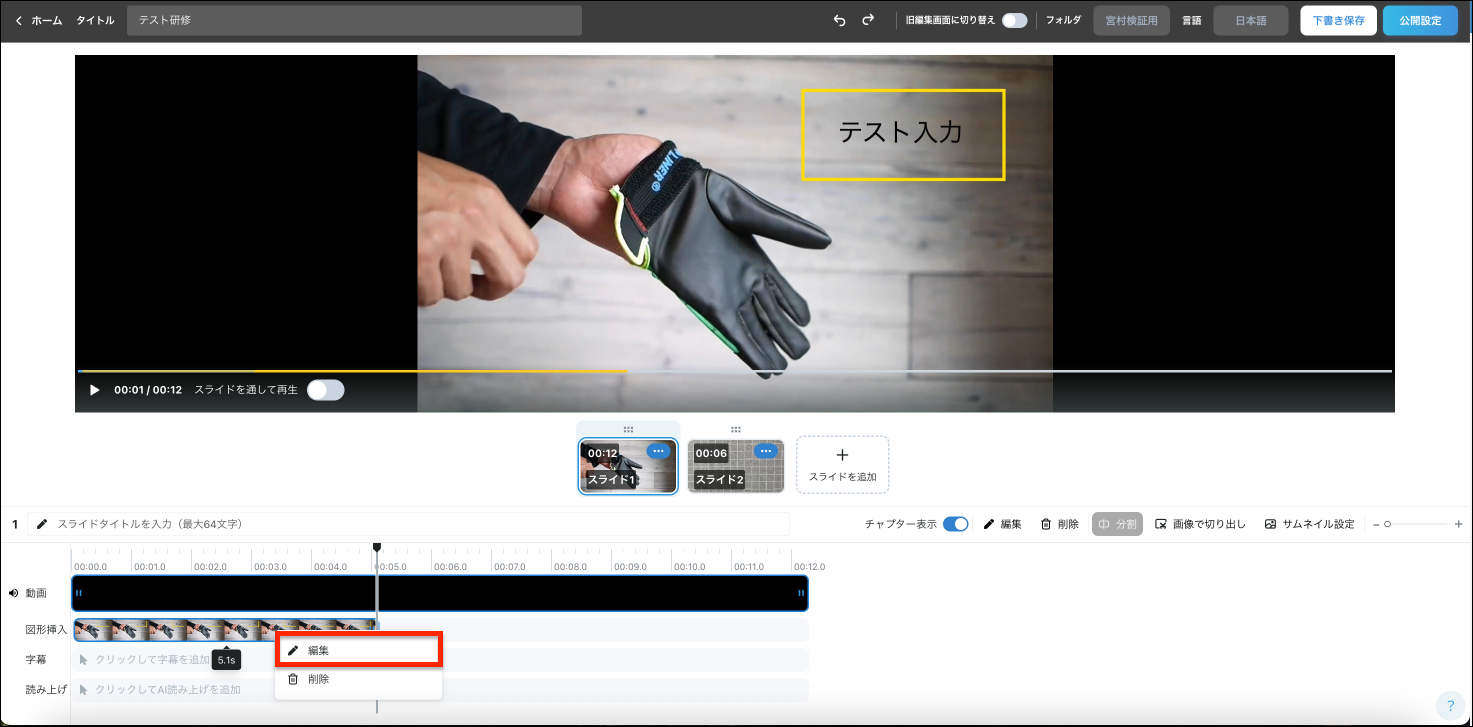Click the timeline zoom in plus icon
This screenshot has height=727, width=1473.
(x=1458, y=524)
